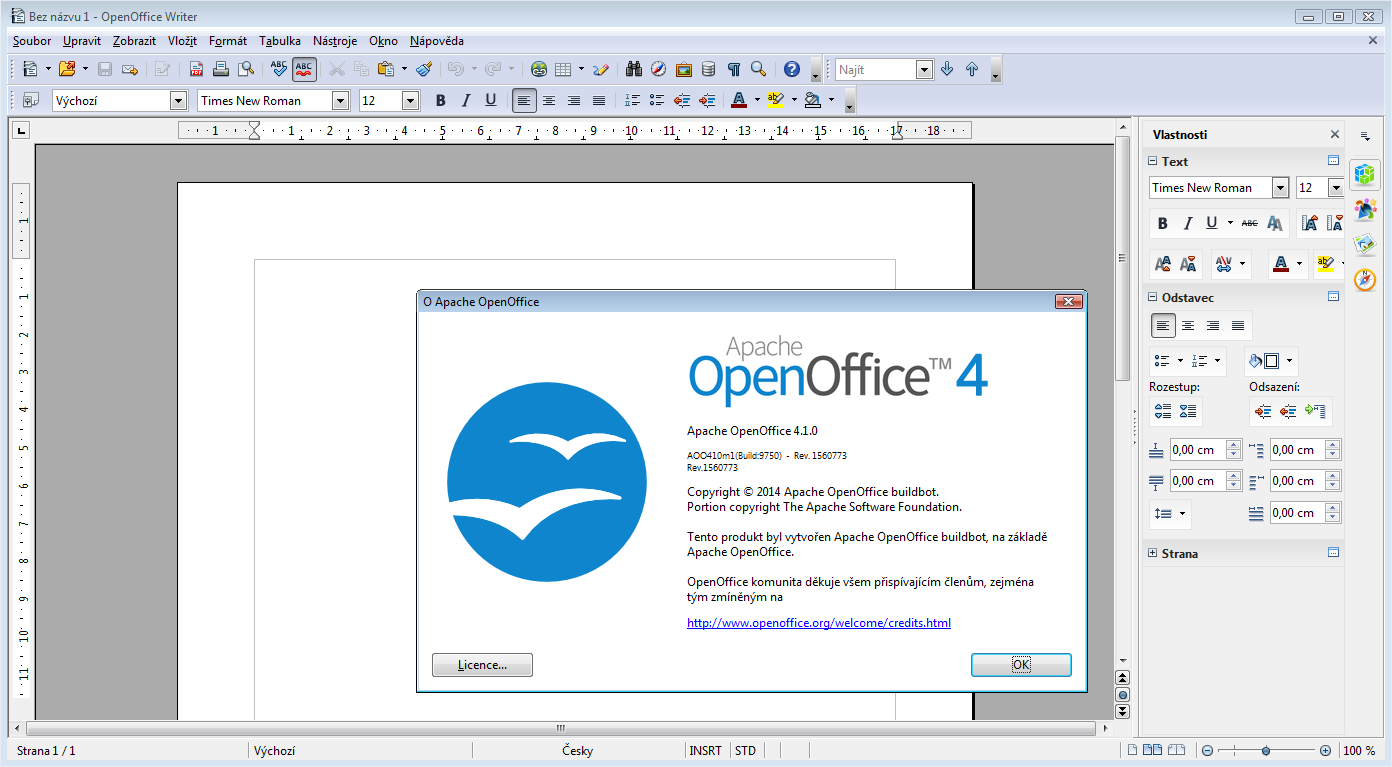Collapse the Odstavec panel in sidebar
Image resolution: width=1392 pixels, height=767 pixels.
(x=1152, y=297)
